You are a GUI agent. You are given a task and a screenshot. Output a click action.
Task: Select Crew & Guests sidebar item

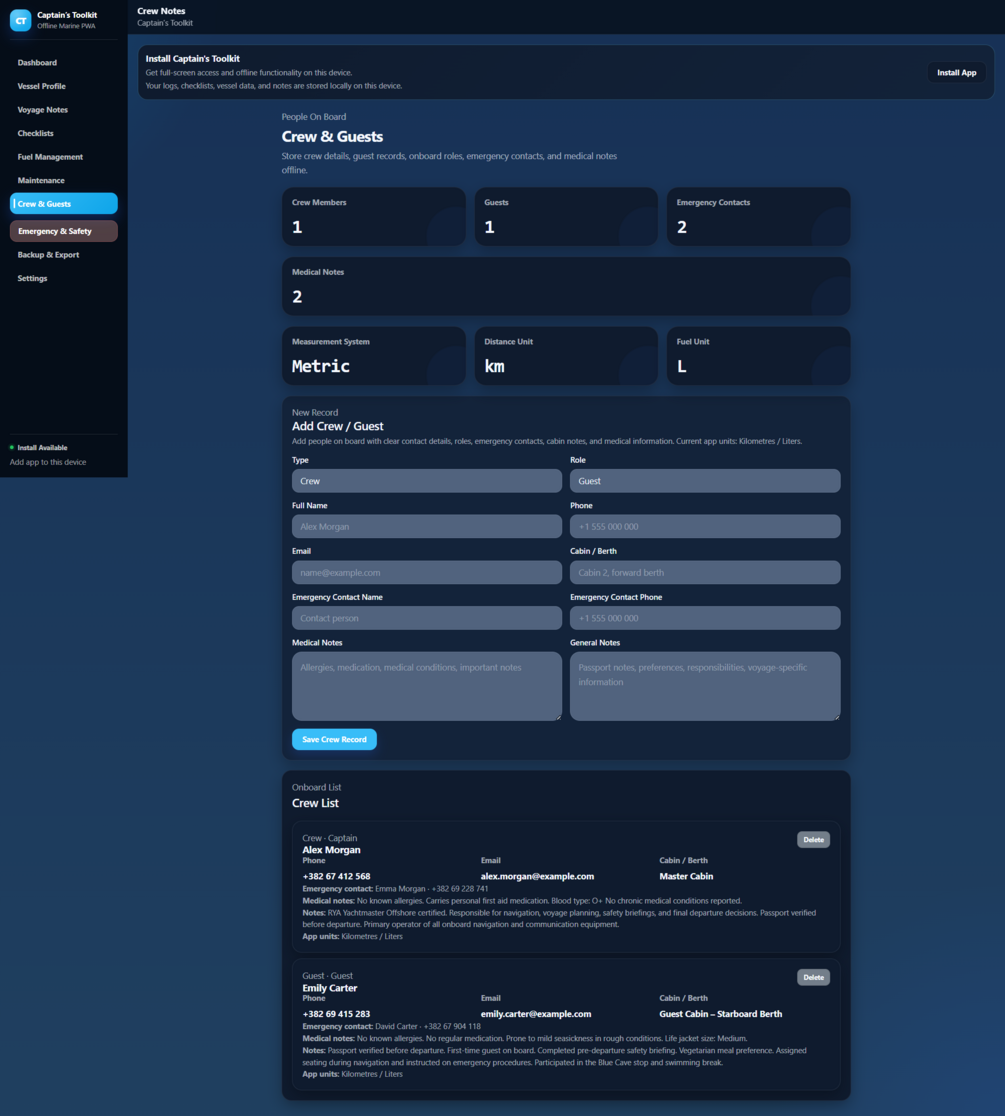[63, 204]
